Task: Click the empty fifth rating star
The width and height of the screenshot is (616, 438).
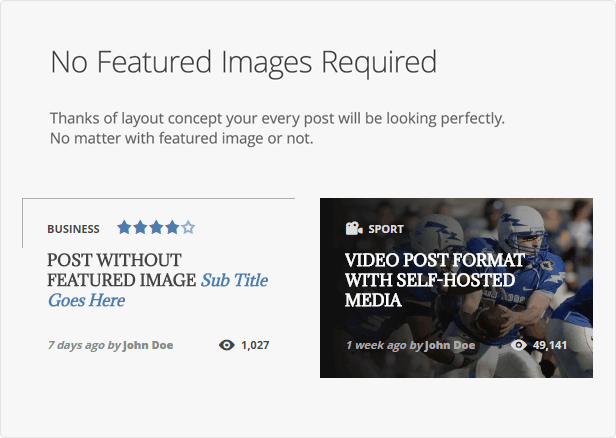Action: 188,227
